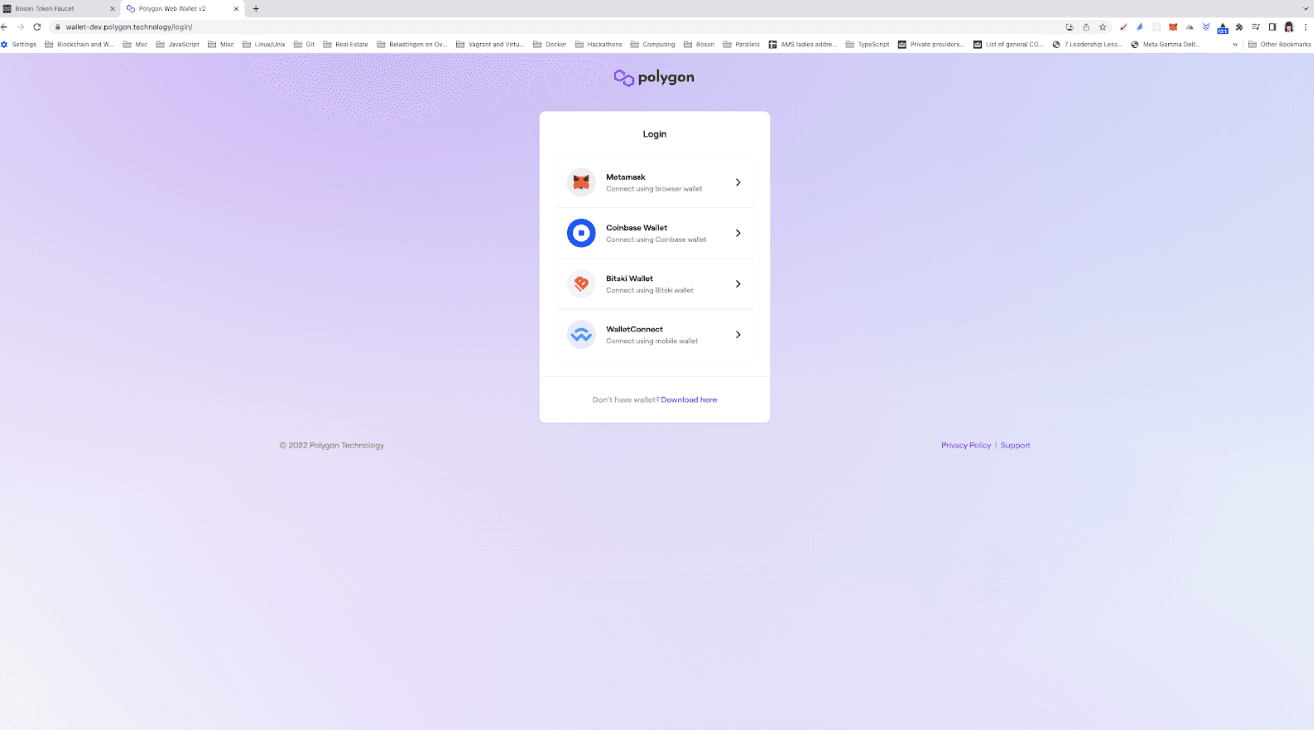Image resolution: width=1314 pixels, height=730 pixels.
Task: Select the Polygon Web Wallet v2 tab
Action: pos(182,8)
